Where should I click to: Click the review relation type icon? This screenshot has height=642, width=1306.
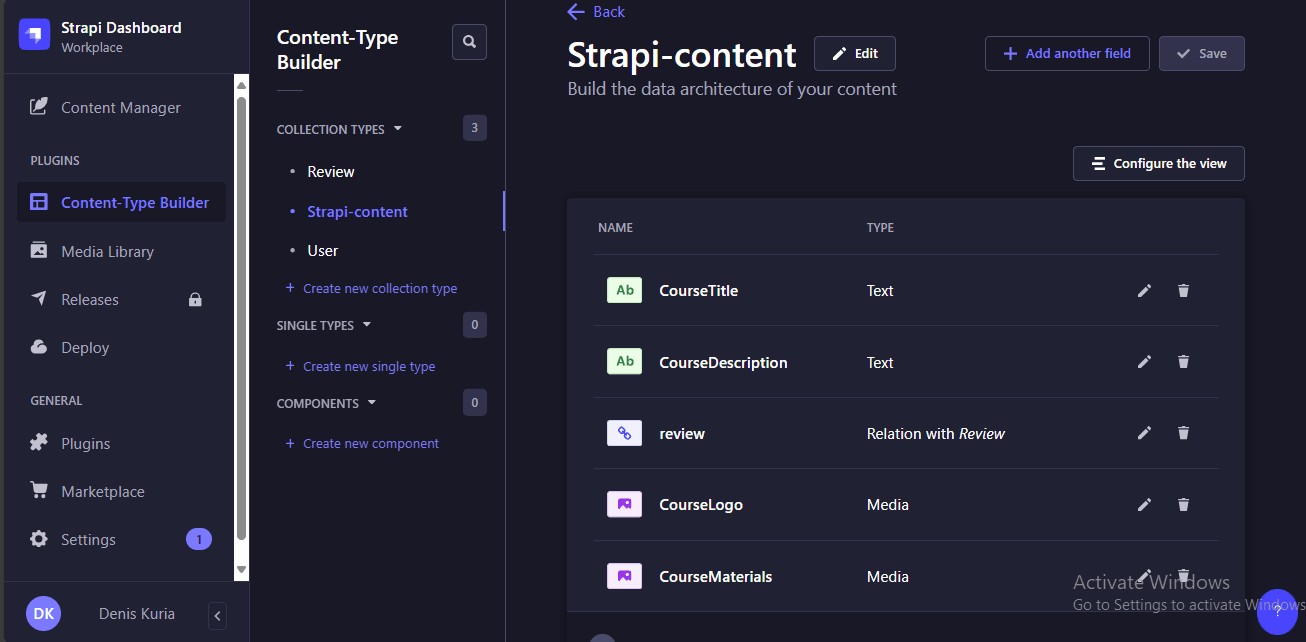[x=624, y=433]
